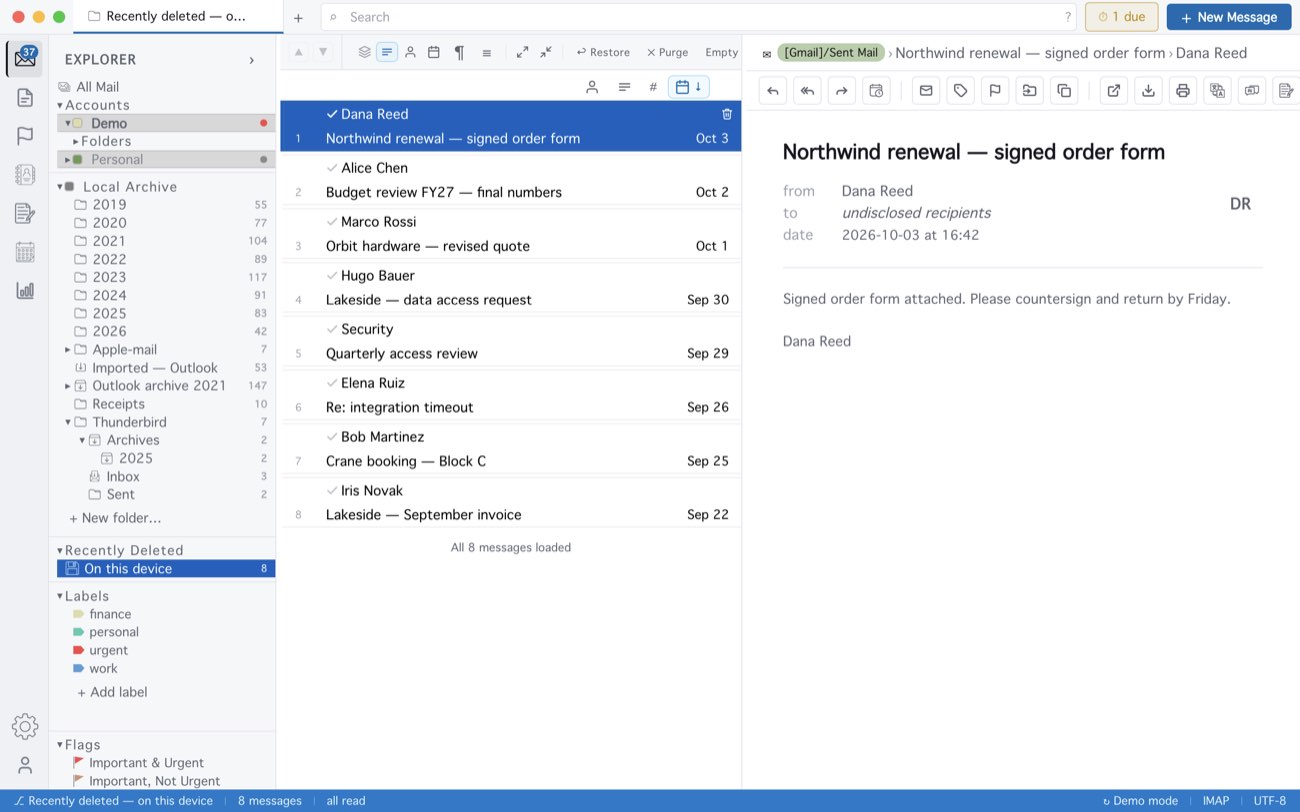Image resolution: width=1300 pixels, height=812 pixels.
Task: Click the move-to-folder icon
Action: (x=1029, y=91)
